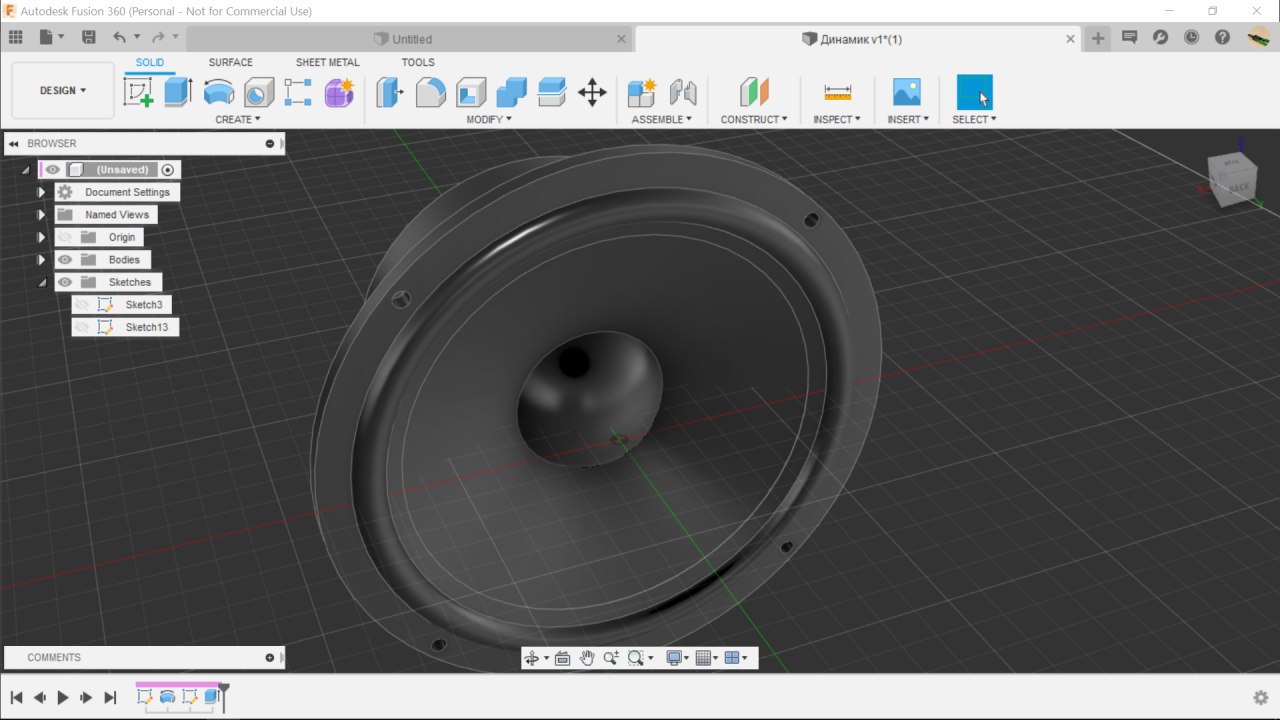Choose the Fillet tool in Modify
The width and height of the screenshot is (1280, 720).
[430, 92]
